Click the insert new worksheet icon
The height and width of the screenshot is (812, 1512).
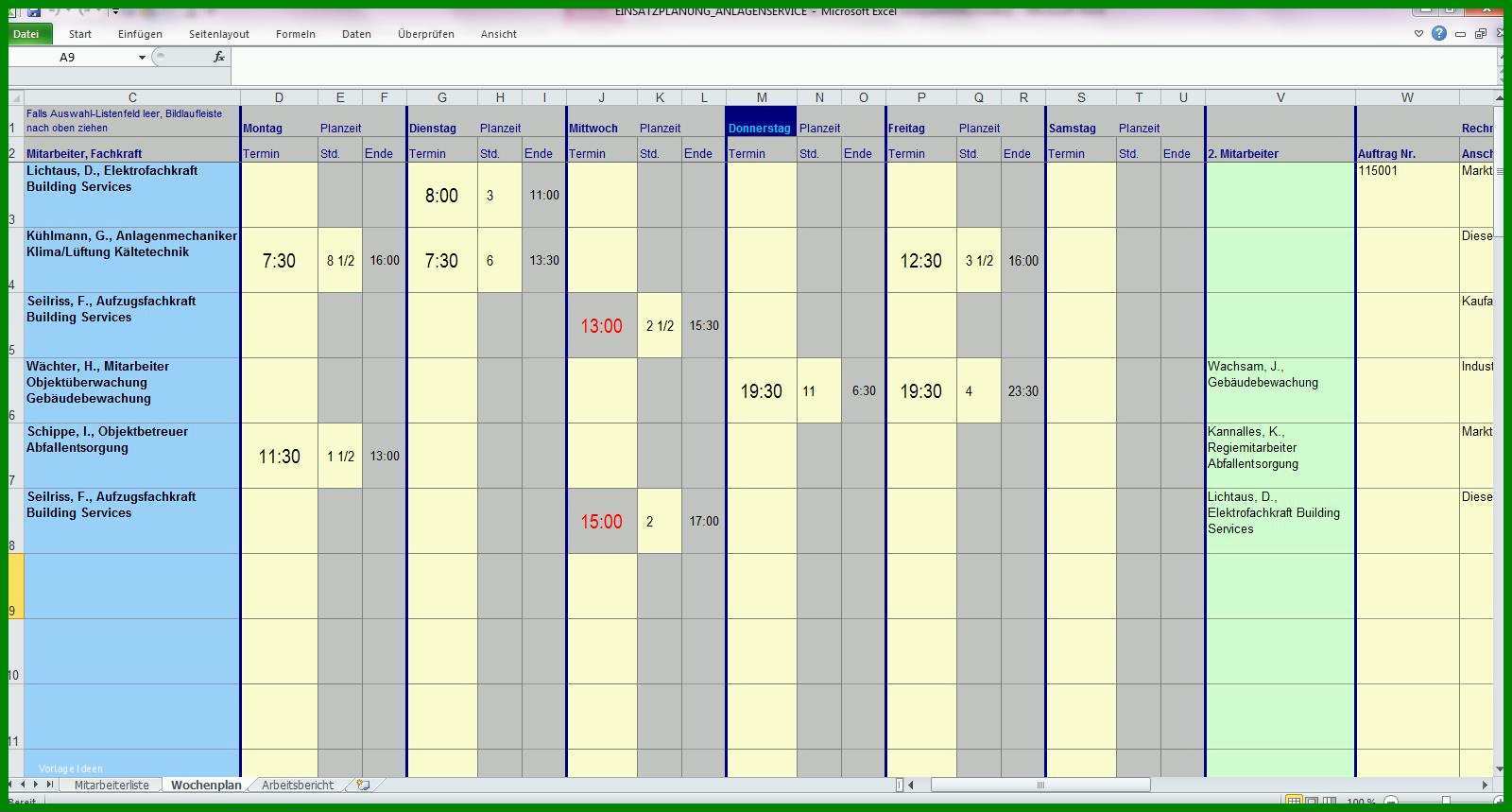point(363,786)
